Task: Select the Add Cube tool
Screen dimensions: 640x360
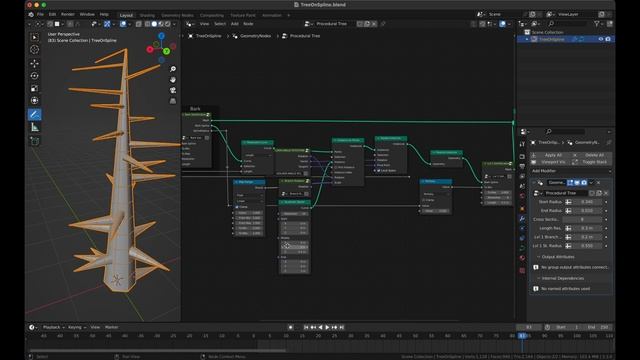Action: coord(35,141)
